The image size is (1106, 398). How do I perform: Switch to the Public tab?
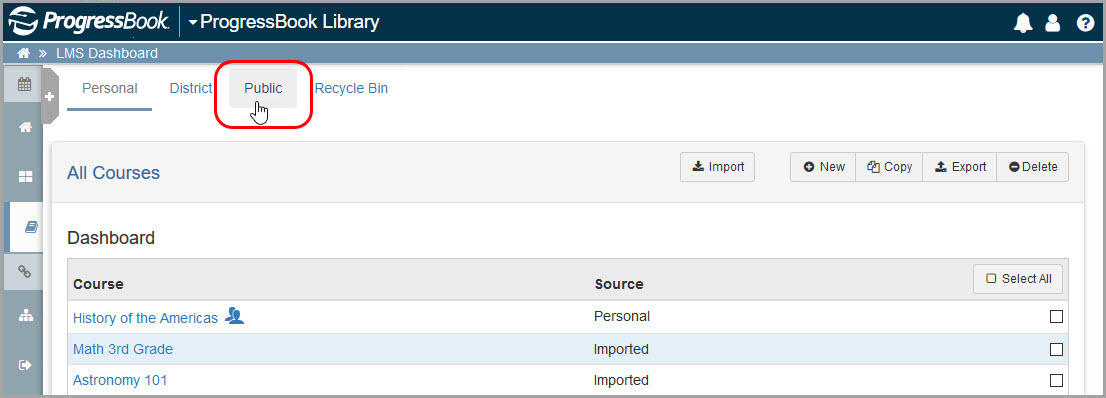(x=263, y=88)
